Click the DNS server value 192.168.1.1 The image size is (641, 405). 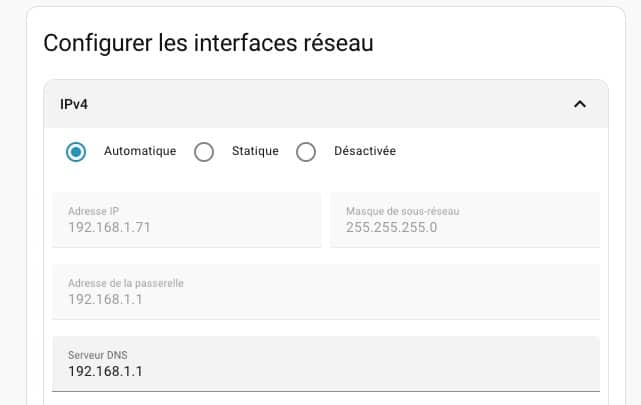click(106, 371)
